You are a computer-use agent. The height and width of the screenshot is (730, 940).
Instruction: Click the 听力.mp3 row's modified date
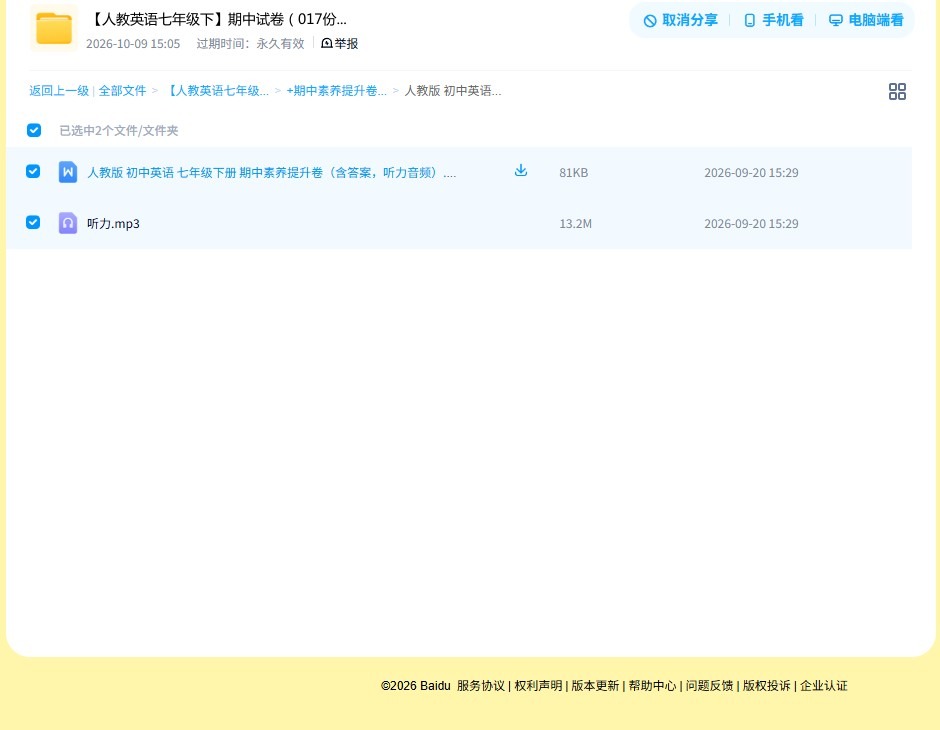[x=751, y=224]
